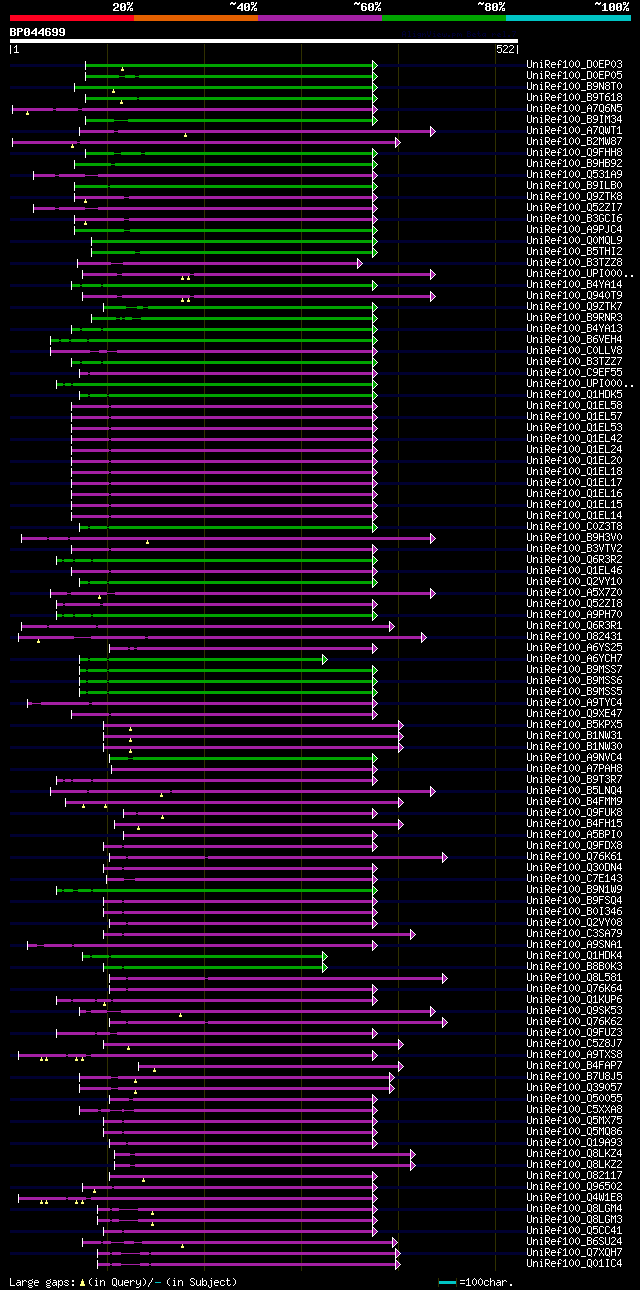
Task: Click the orange ~40% identity legend segment
Action: (196, 18)
